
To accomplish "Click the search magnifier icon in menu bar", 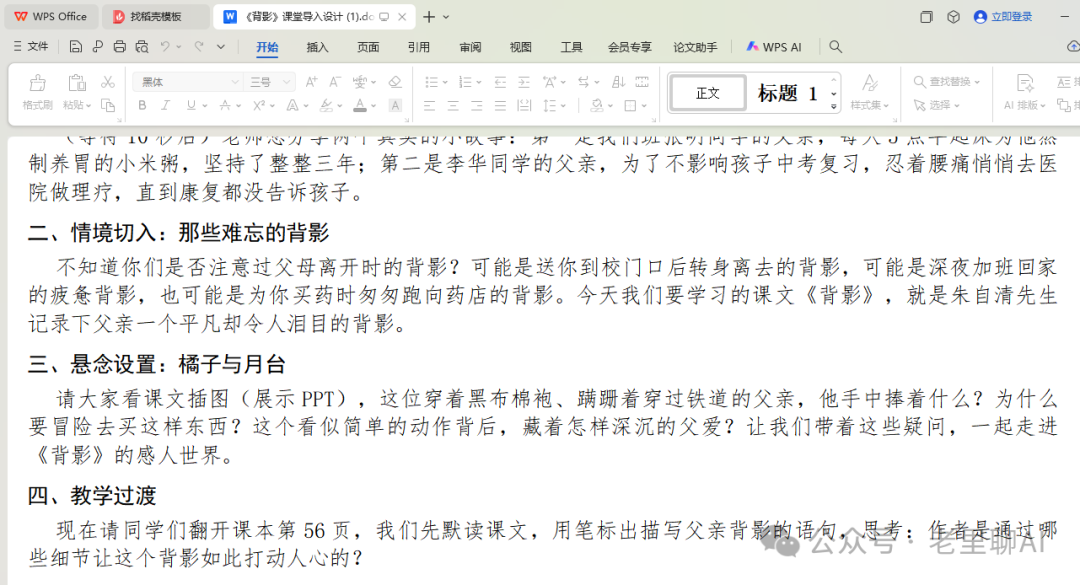I will (835, 47).
